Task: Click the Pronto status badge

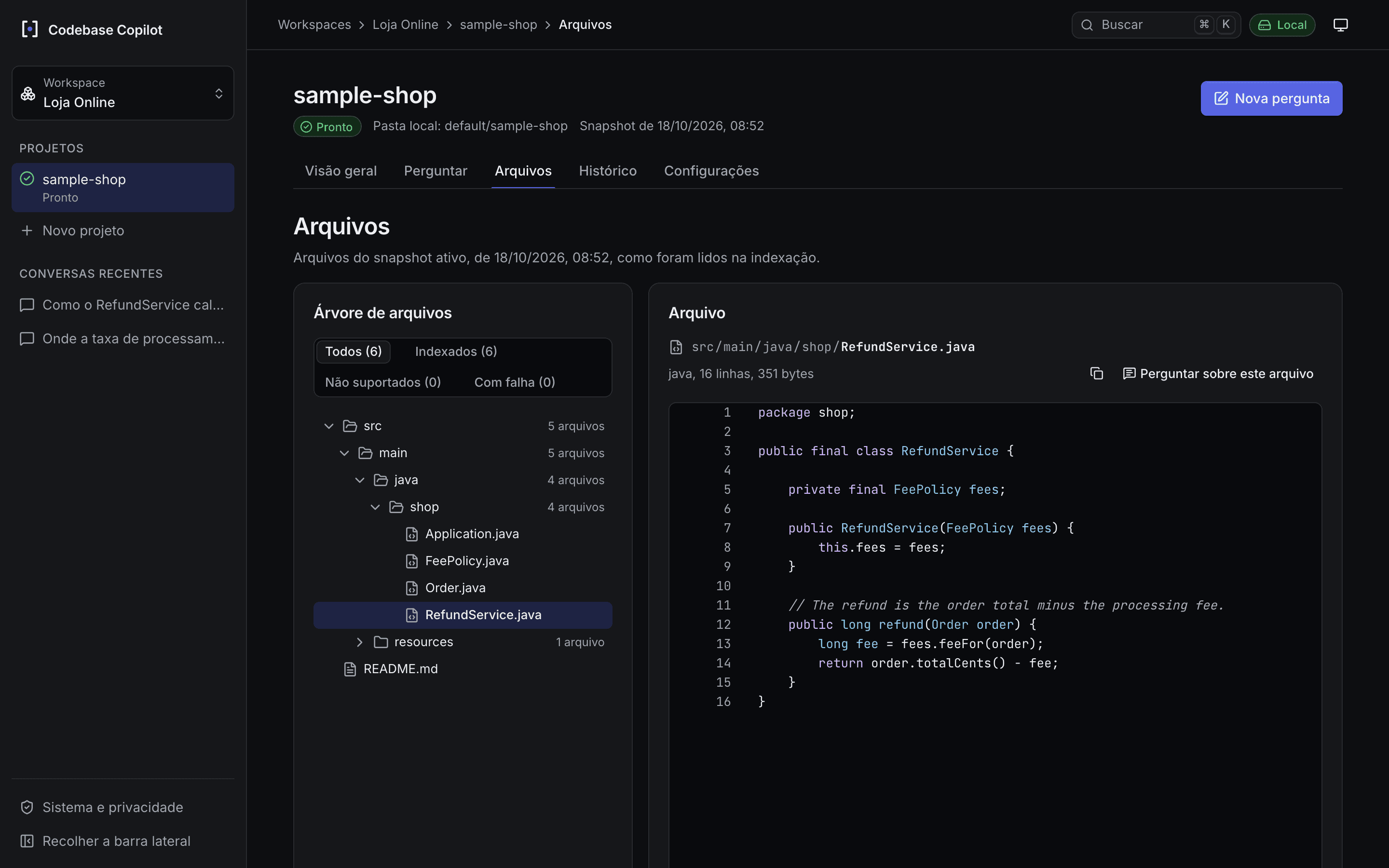Action: [x=327, y=126]
